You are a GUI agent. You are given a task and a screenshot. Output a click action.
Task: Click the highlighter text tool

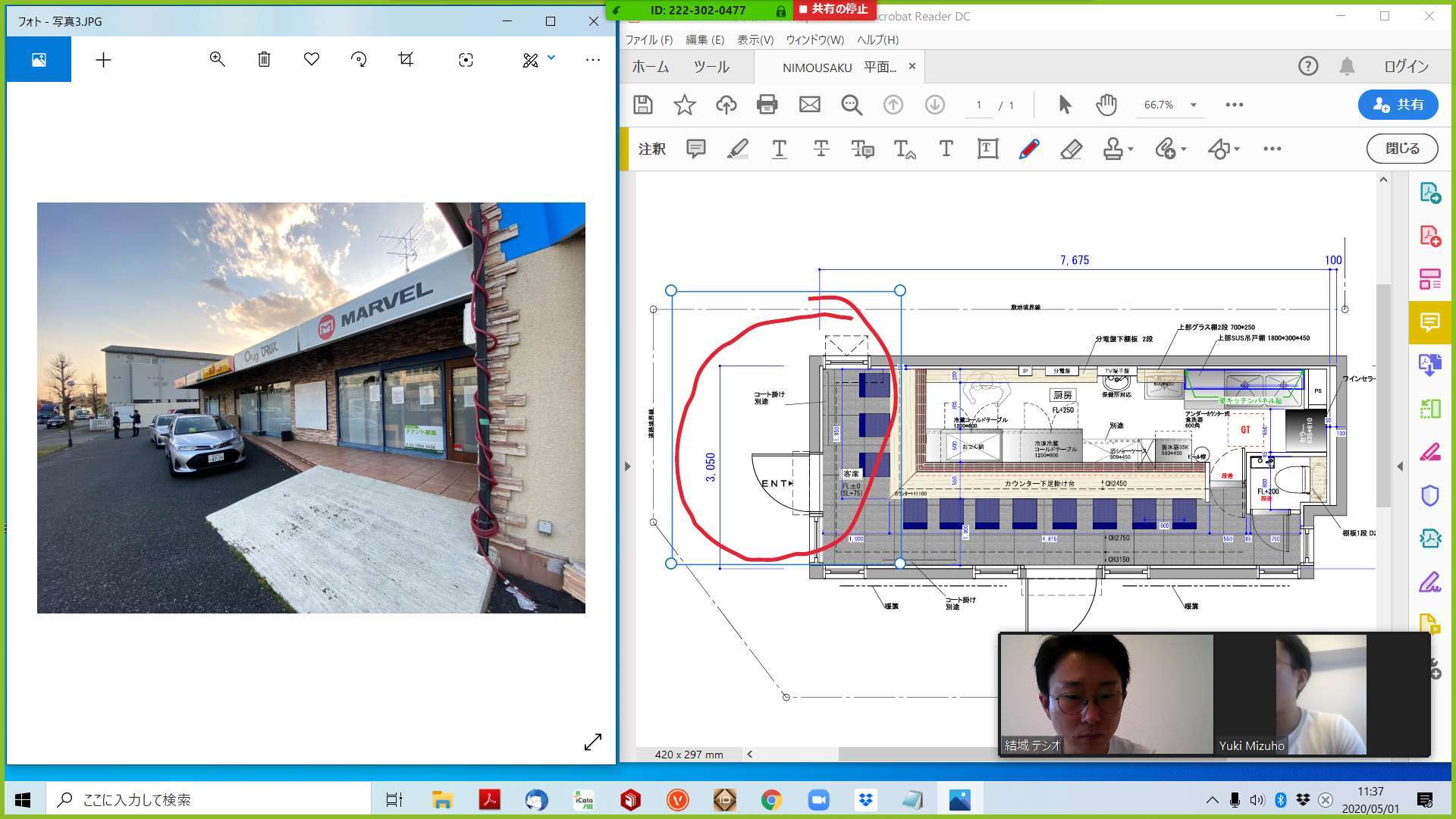point(737,149)
